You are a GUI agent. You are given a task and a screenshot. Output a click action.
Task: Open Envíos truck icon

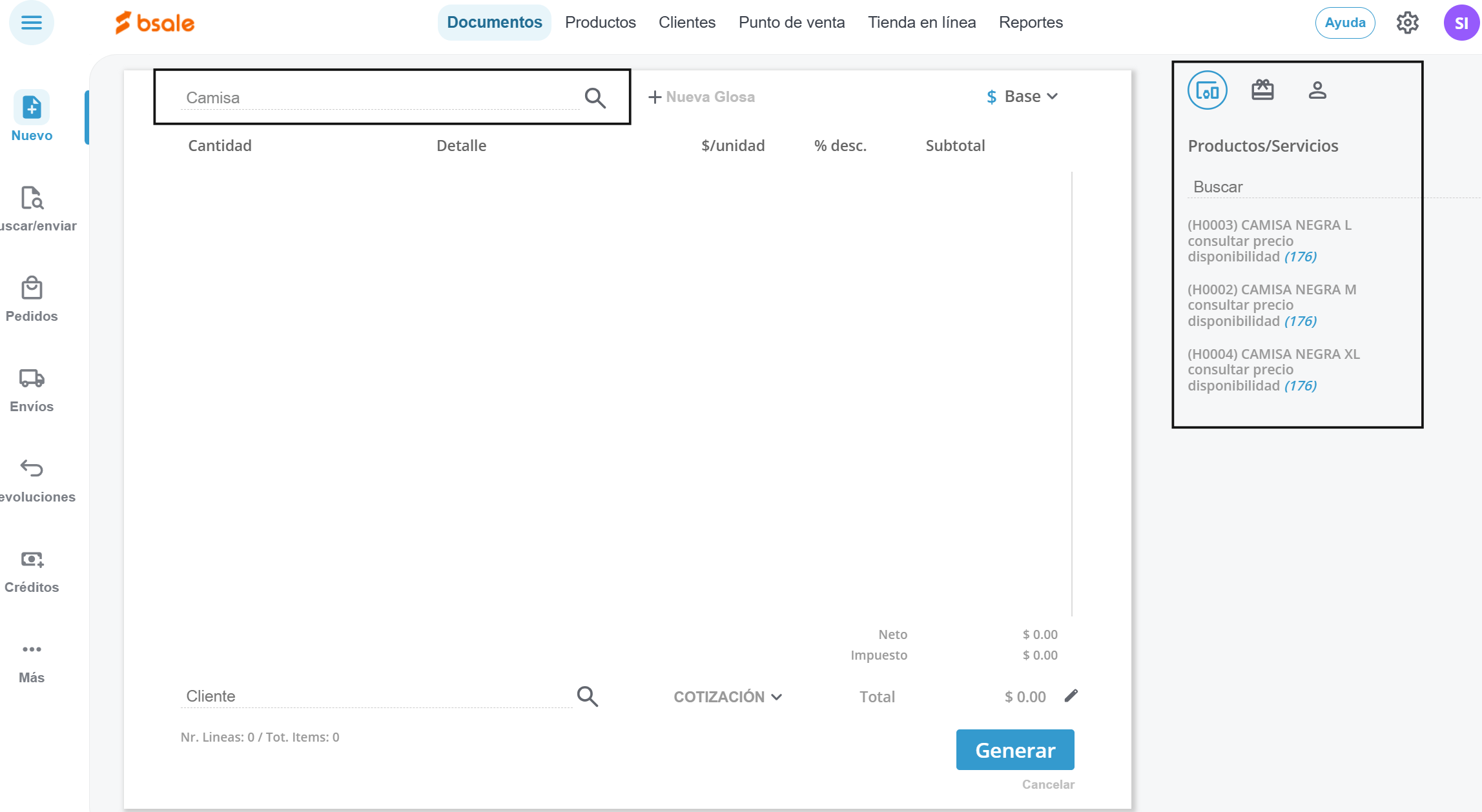pyautogui.click(x=32, y=378)
